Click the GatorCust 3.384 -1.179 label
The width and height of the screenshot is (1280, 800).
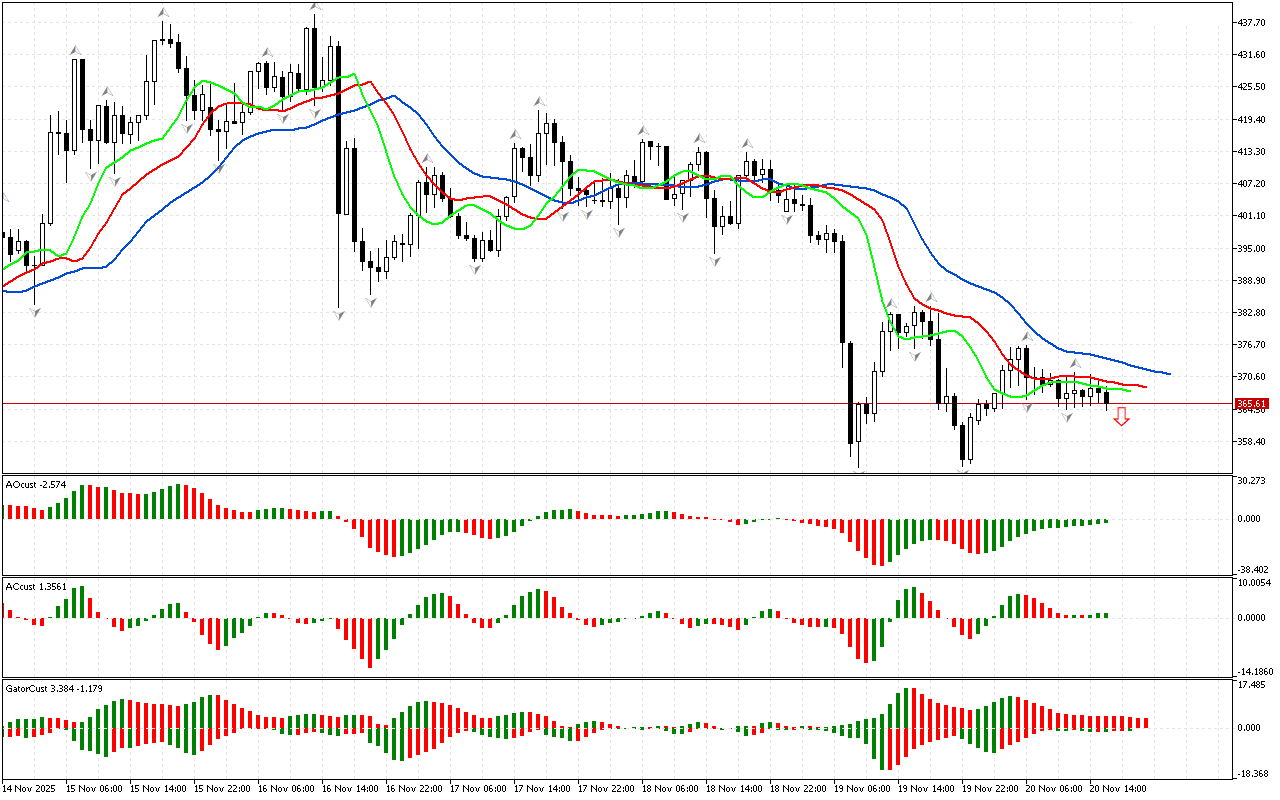[x=54, y=688]
